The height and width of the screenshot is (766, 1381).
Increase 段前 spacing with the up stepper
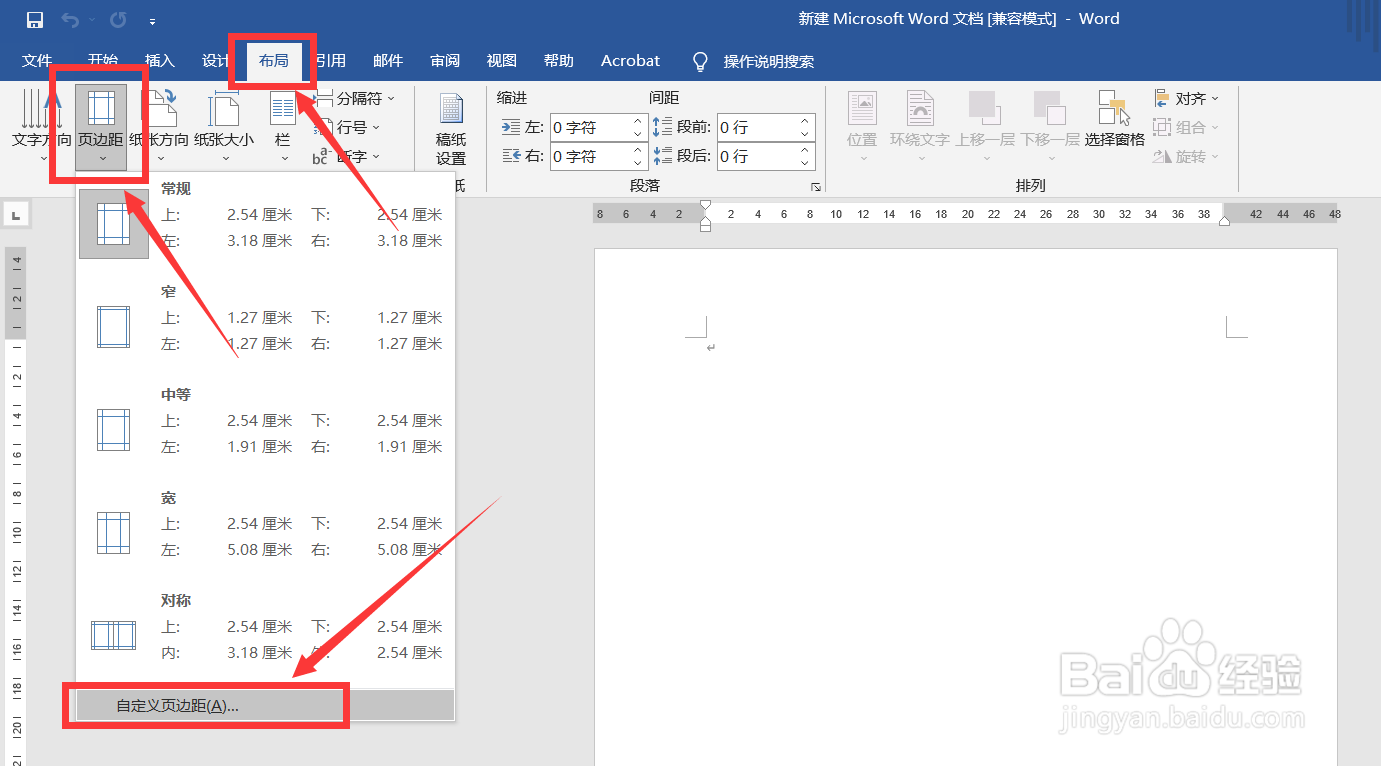pos(804,120)
